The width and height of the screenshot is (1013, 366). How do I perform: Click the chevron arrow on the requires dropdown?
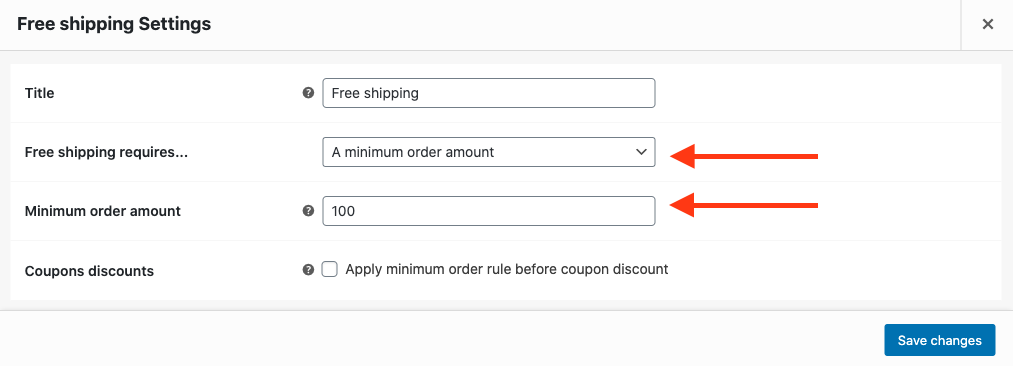641,152
